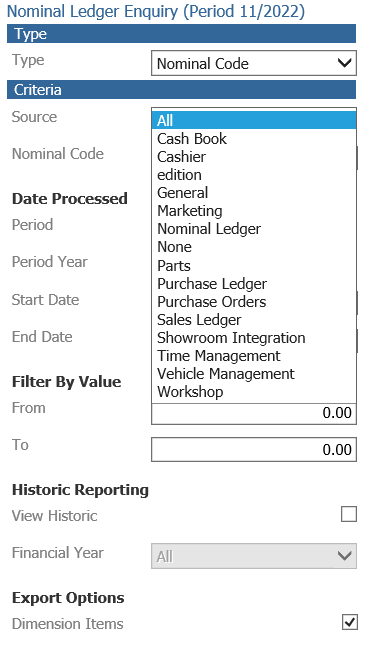Enable the View Historic checkbox

coord(349,514)
